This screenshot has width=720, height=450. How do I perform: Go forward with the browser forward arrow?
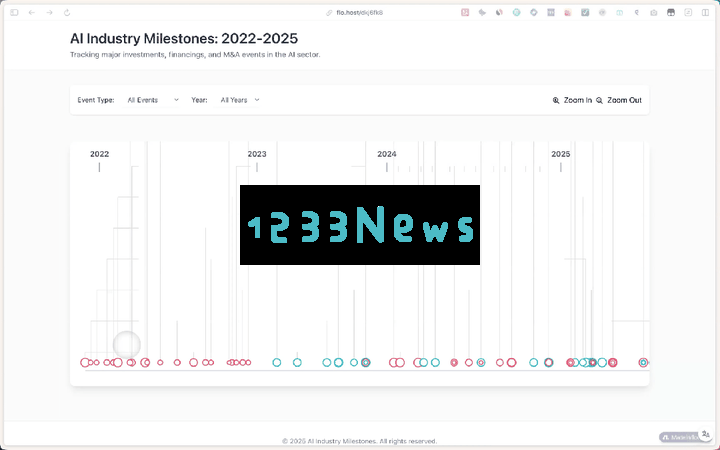pos(49,12)
